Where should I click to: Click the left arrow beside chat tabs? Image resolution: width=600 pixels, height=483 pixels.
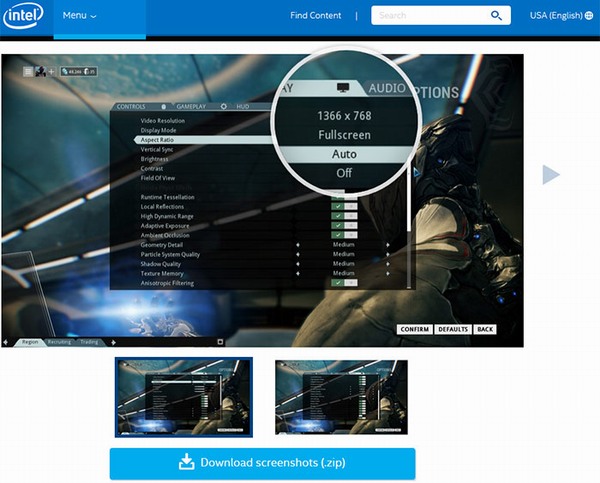click(6, 342)
